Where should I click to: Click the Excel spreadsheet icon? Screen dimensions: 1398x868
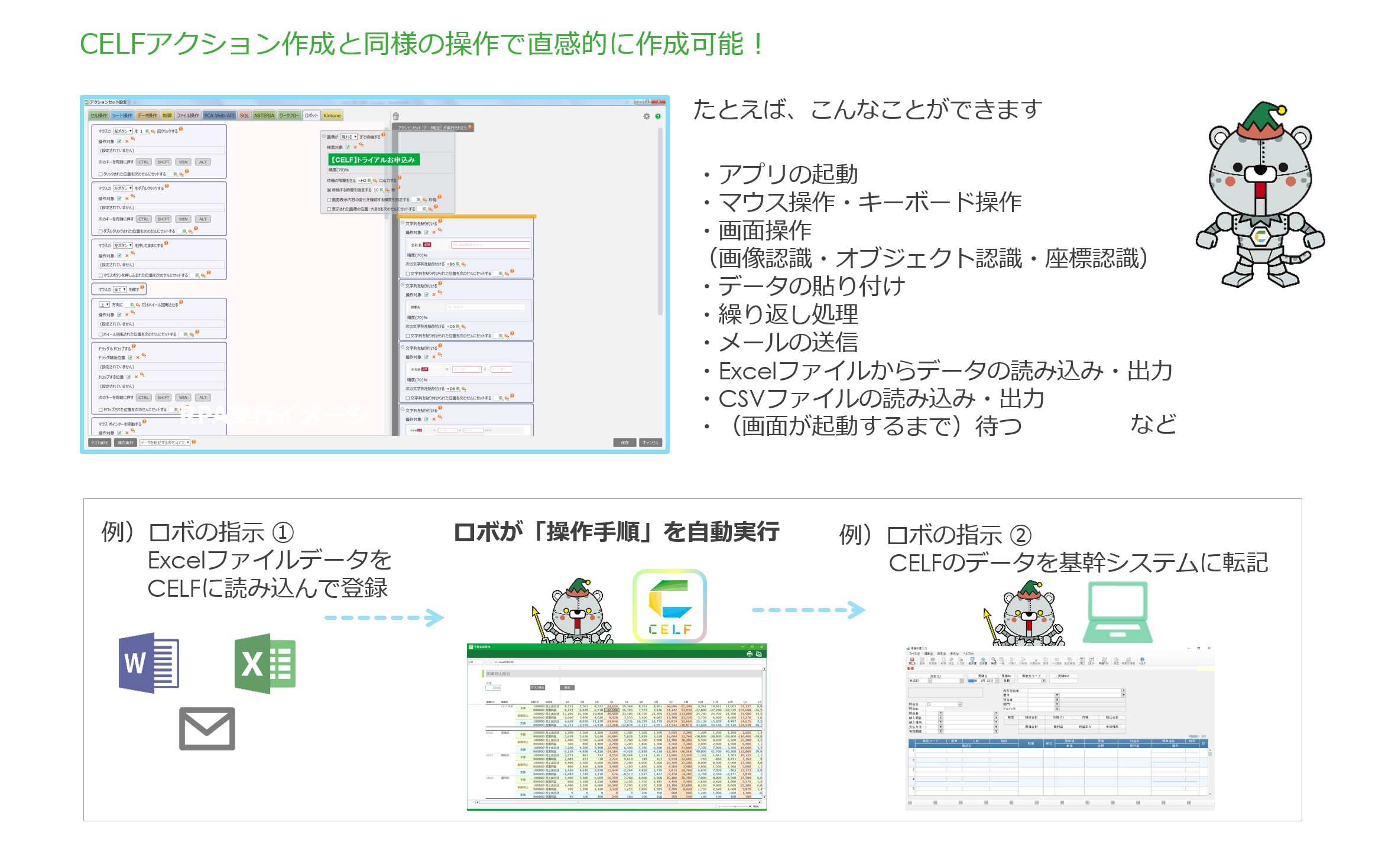point(265,663)
